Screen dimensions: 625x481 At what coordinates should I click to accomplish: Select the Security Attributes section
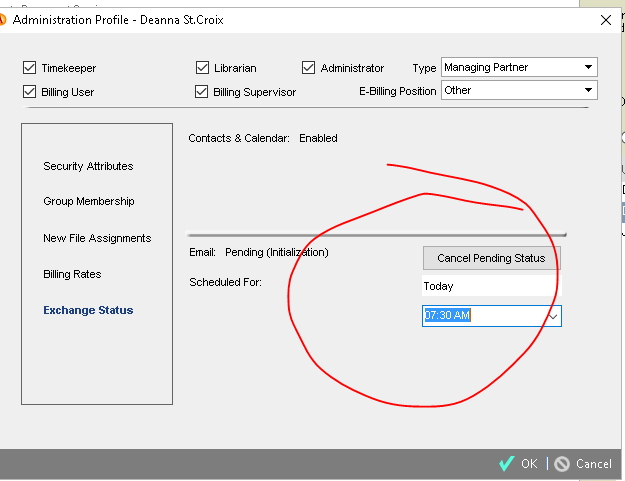click(88, 166)
